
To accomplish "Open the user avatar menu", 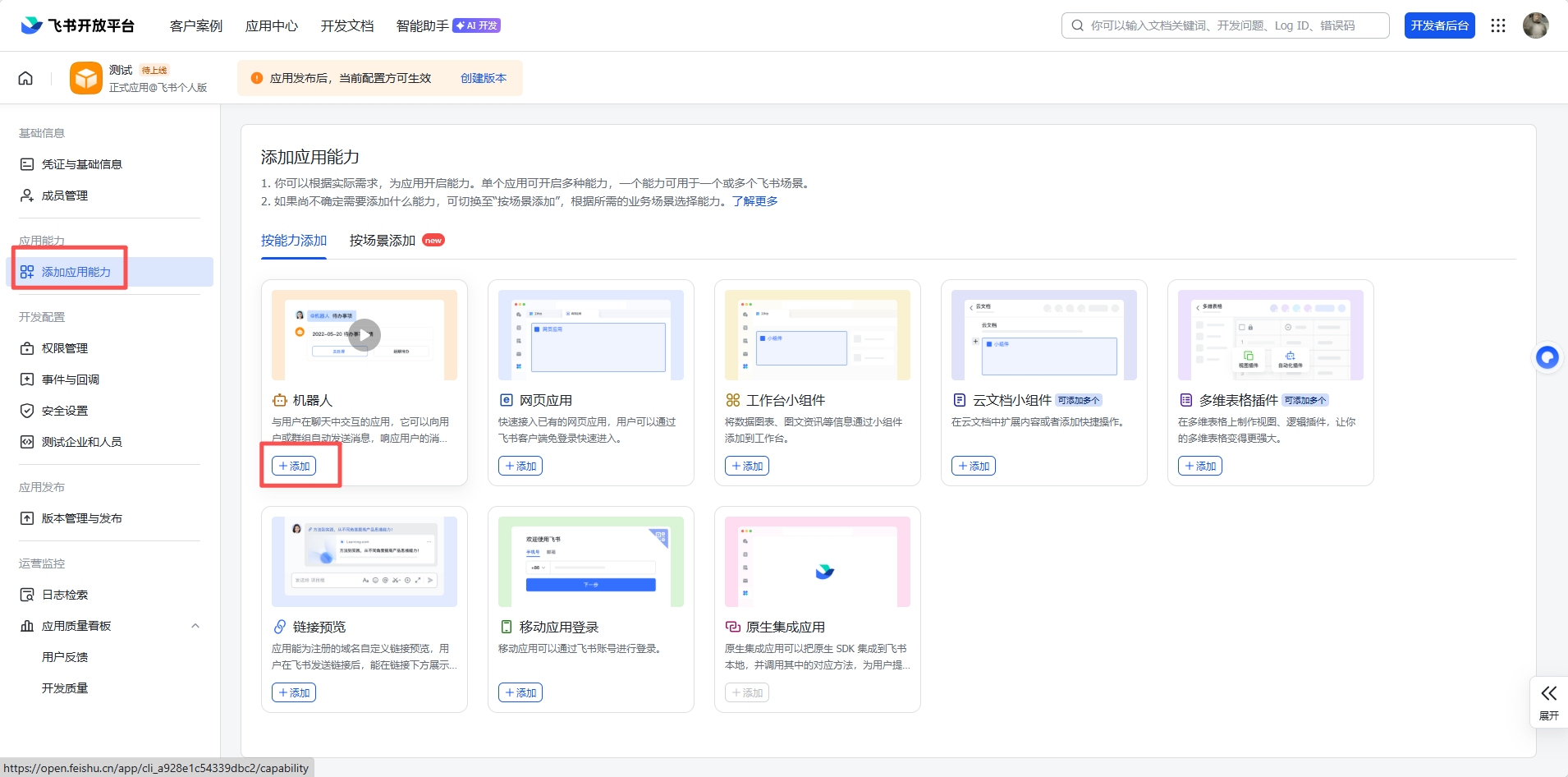I will [x=1535, y=25].
